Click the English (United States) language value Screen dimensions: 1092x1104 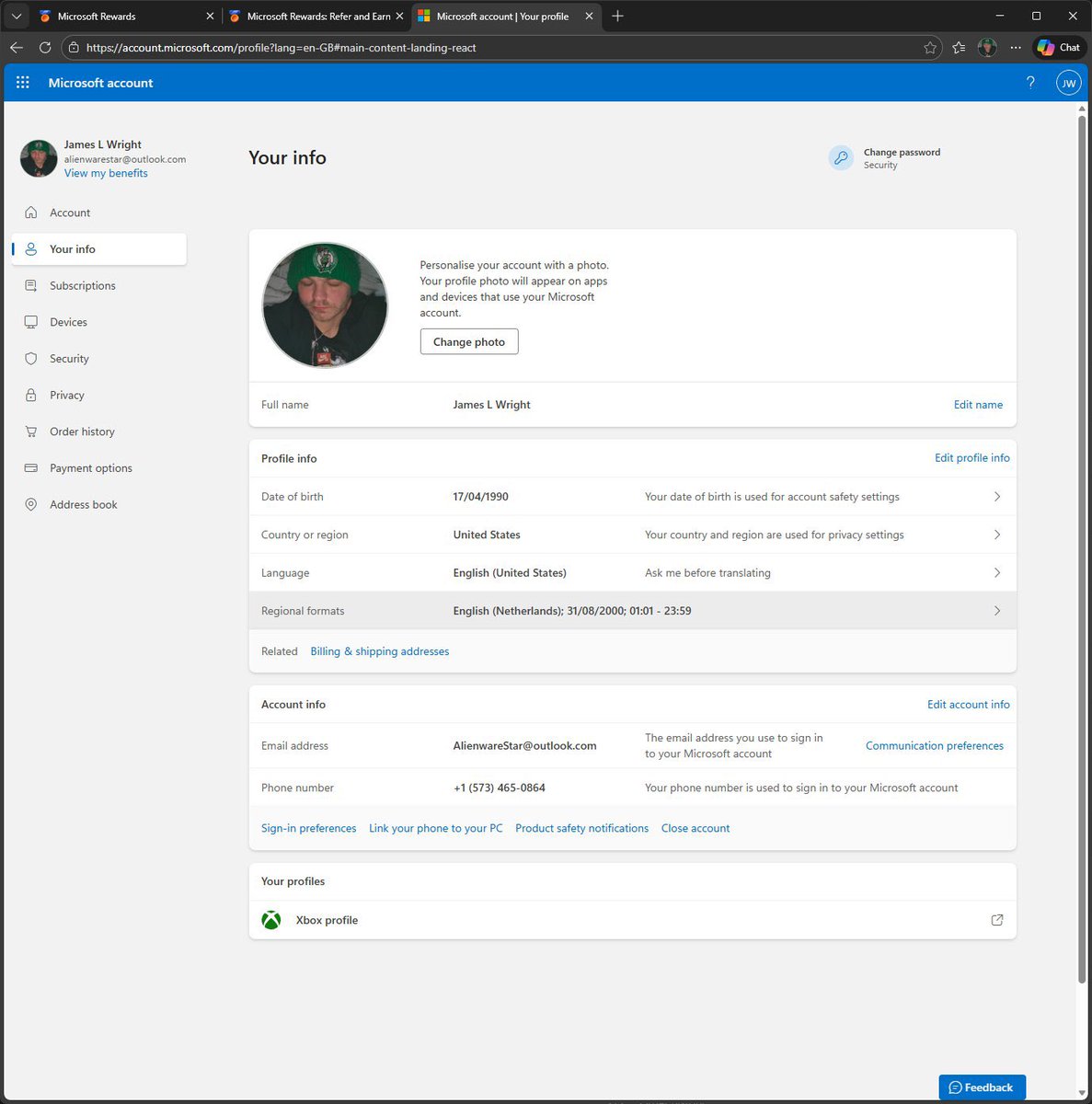[510, 573]
